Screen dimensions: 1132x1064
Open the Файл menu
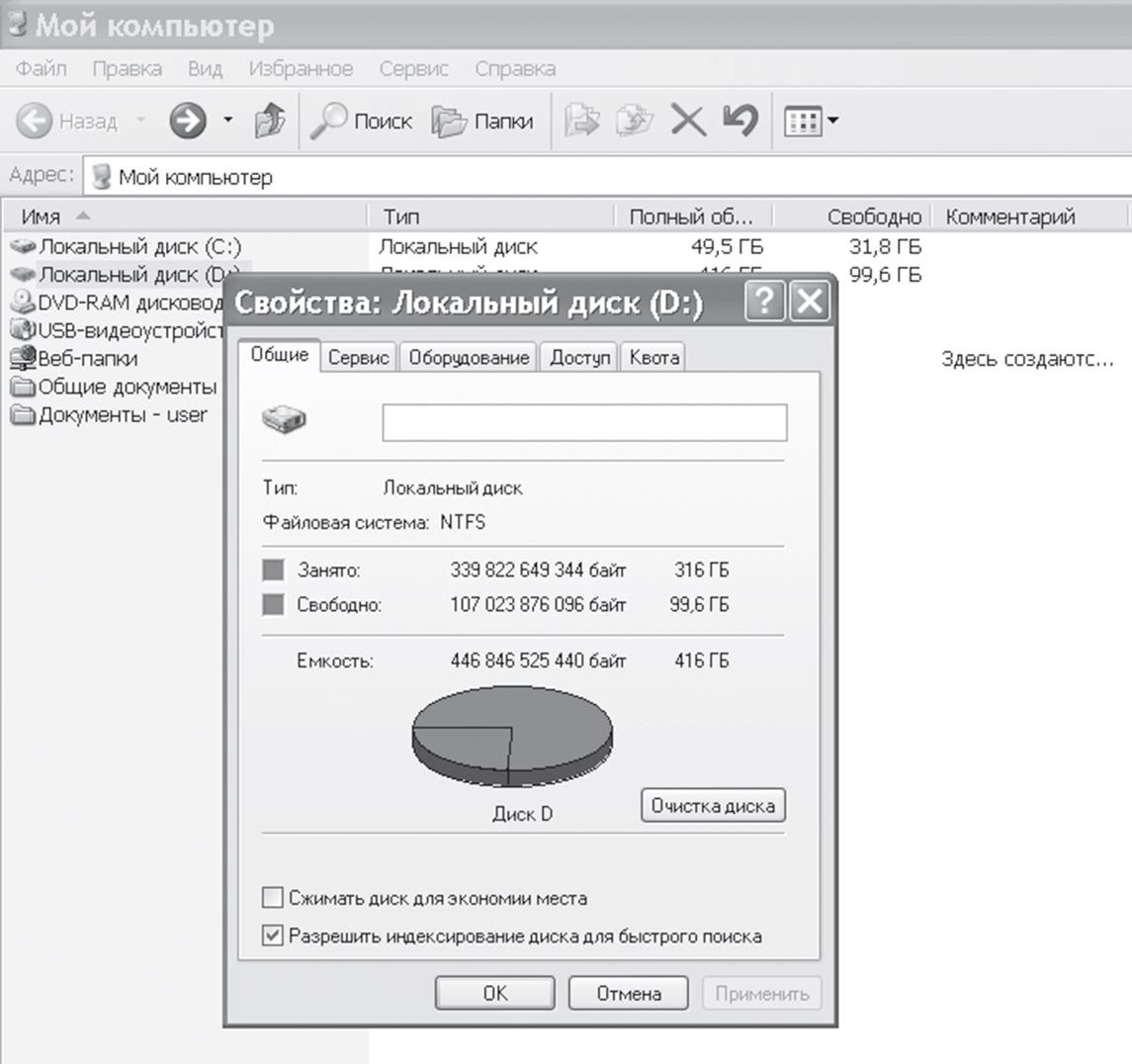[x=42, y=69]
